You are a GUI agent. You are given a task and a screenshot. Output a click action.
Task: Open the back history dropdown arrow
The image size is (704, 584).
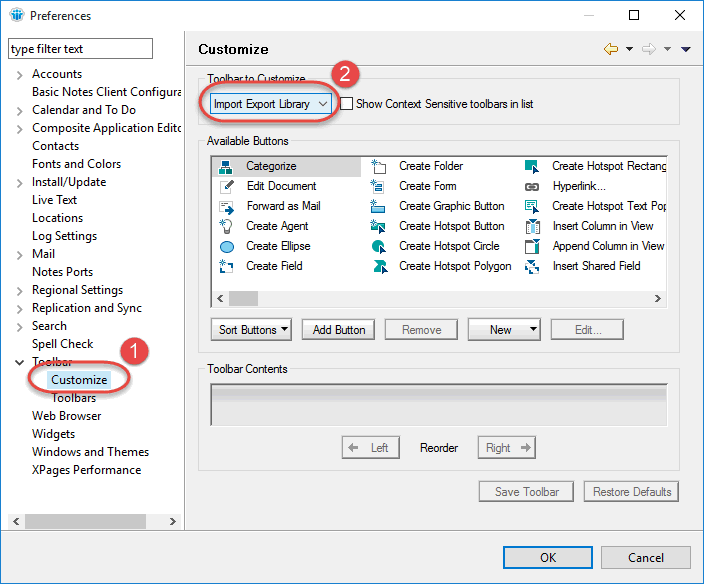(x=629, y=49)
